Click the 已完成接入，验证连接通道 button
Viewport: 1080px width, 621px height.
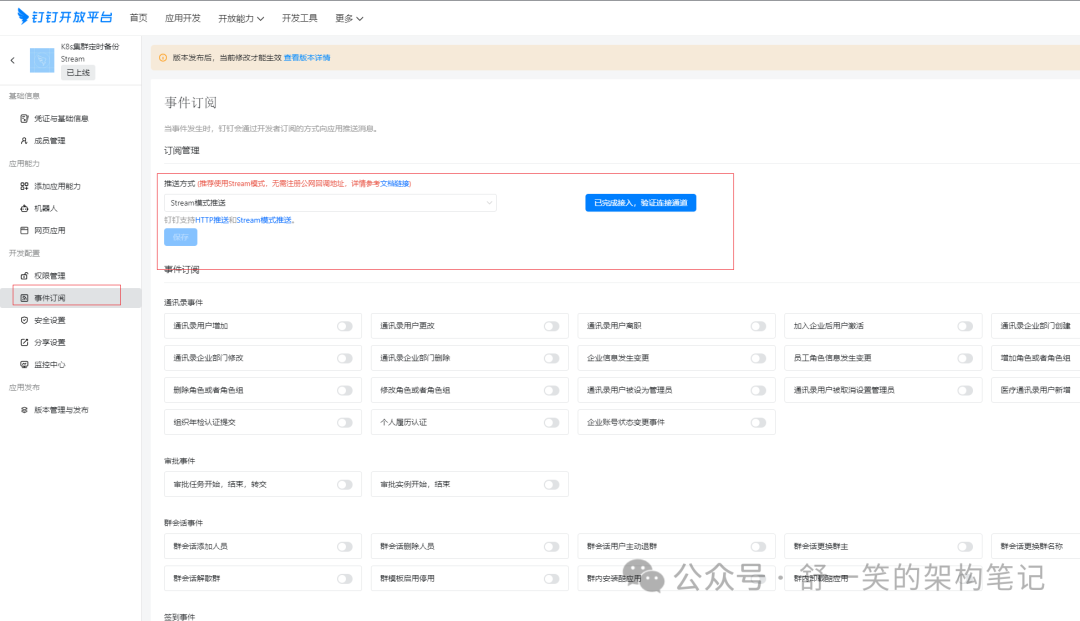pyautogui.click(x=641, y=203)
